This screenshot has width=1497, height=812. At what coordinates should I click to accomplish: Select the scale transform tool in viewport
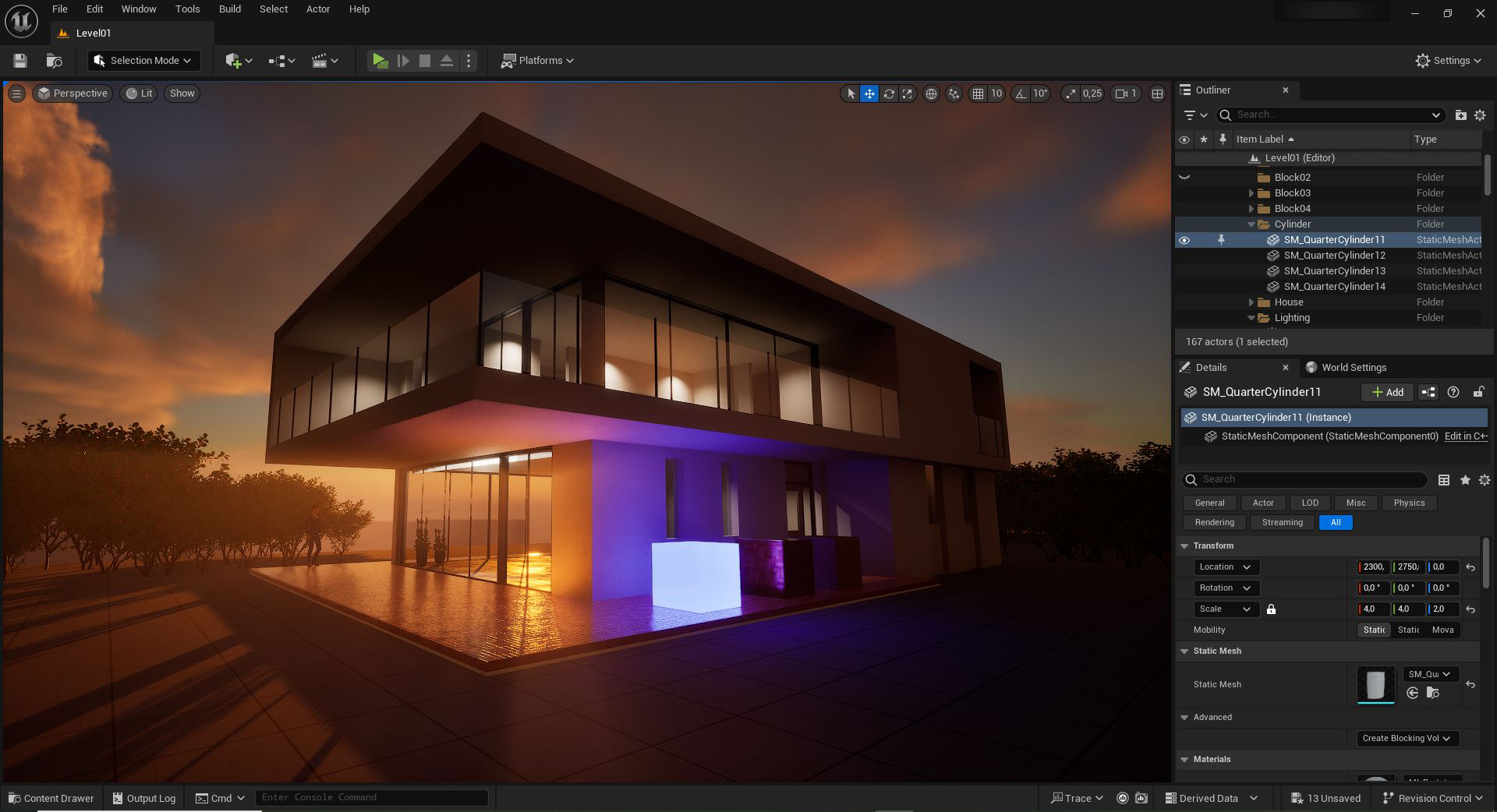click(x=907, y=94)
